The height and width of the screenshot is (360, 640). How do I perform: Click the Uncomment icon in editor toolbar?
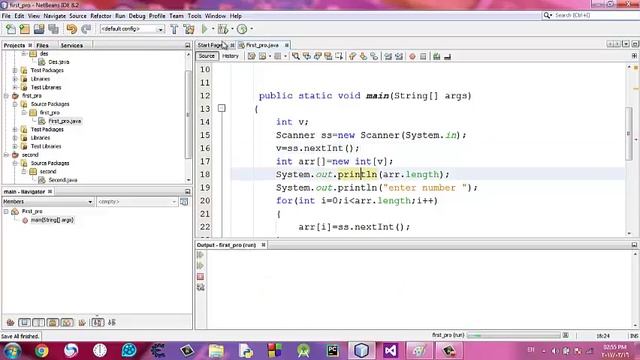coord(447,56)
